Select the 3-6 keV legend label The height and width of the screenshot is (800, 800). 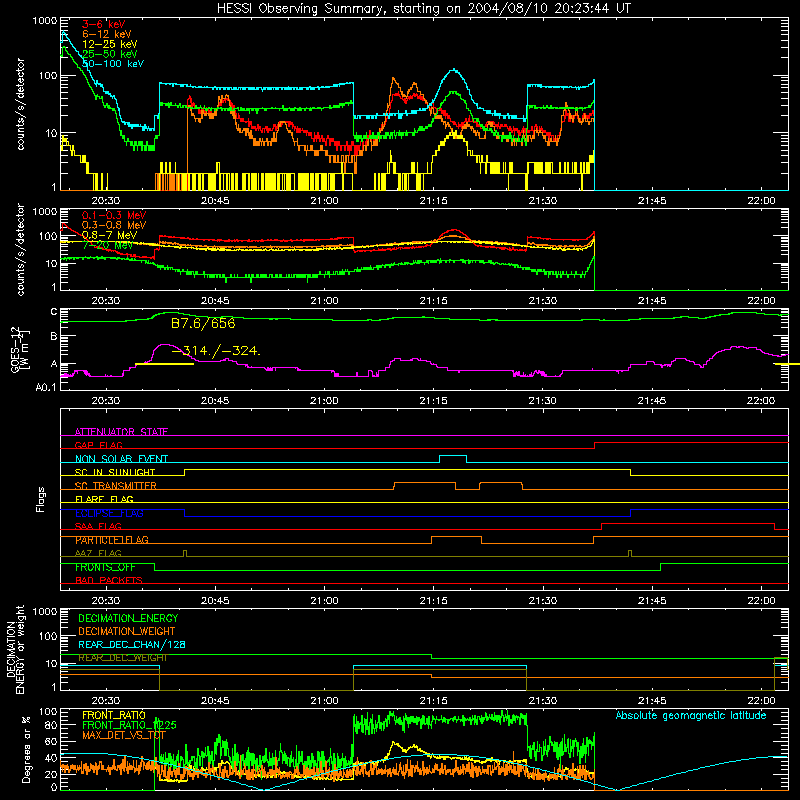(103, 24)
